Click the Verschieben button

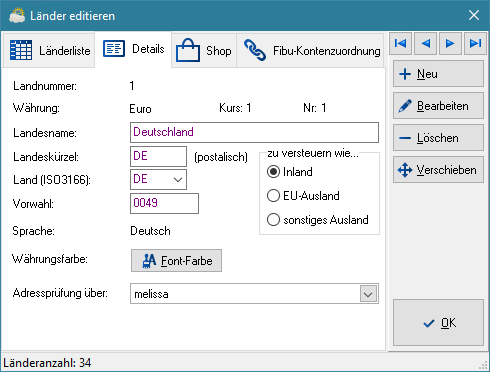[x=438, y=170]
